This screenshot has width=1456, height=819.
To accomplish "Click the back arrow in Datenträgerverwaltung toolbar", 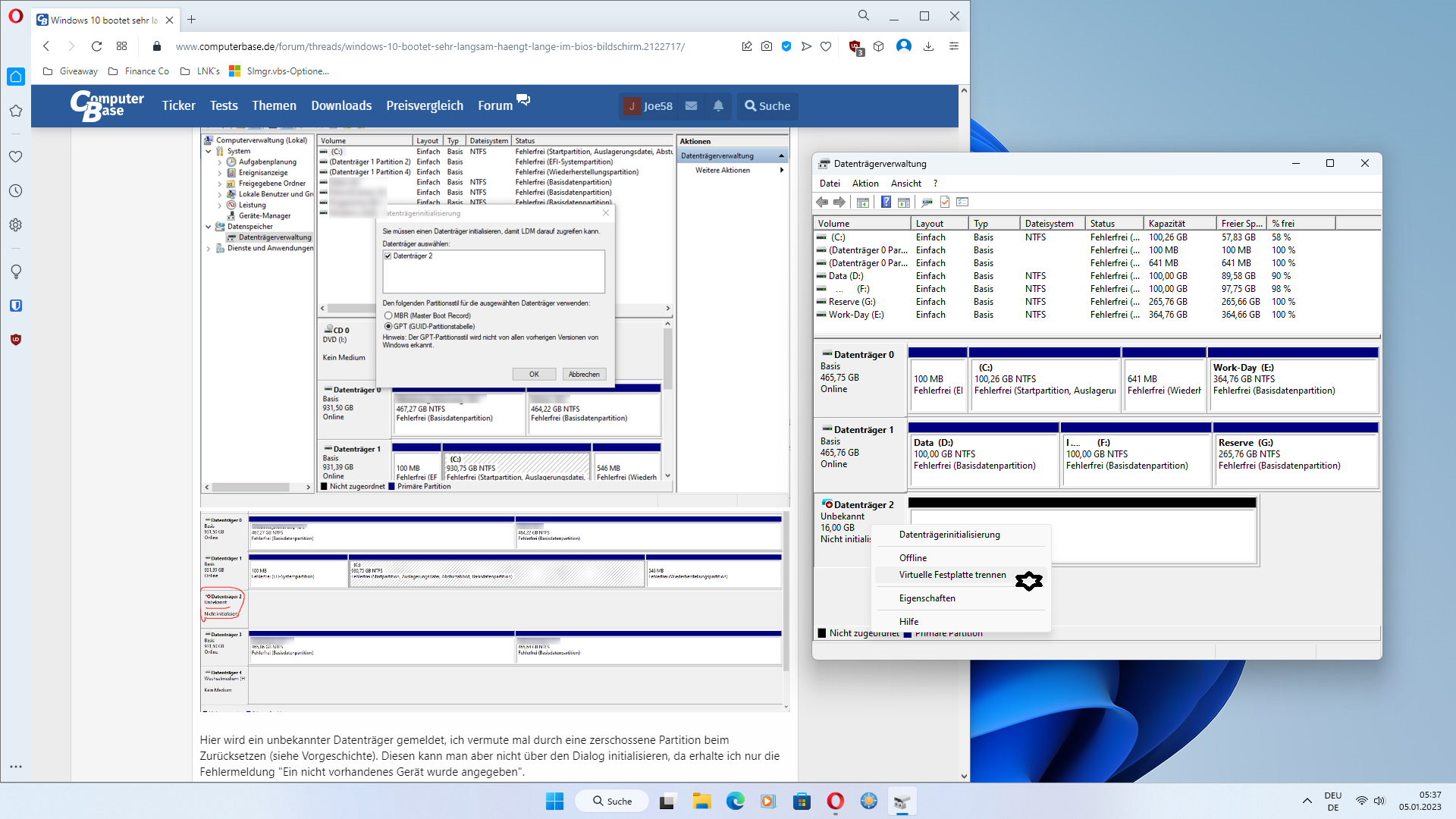I will tap(822, 202).
